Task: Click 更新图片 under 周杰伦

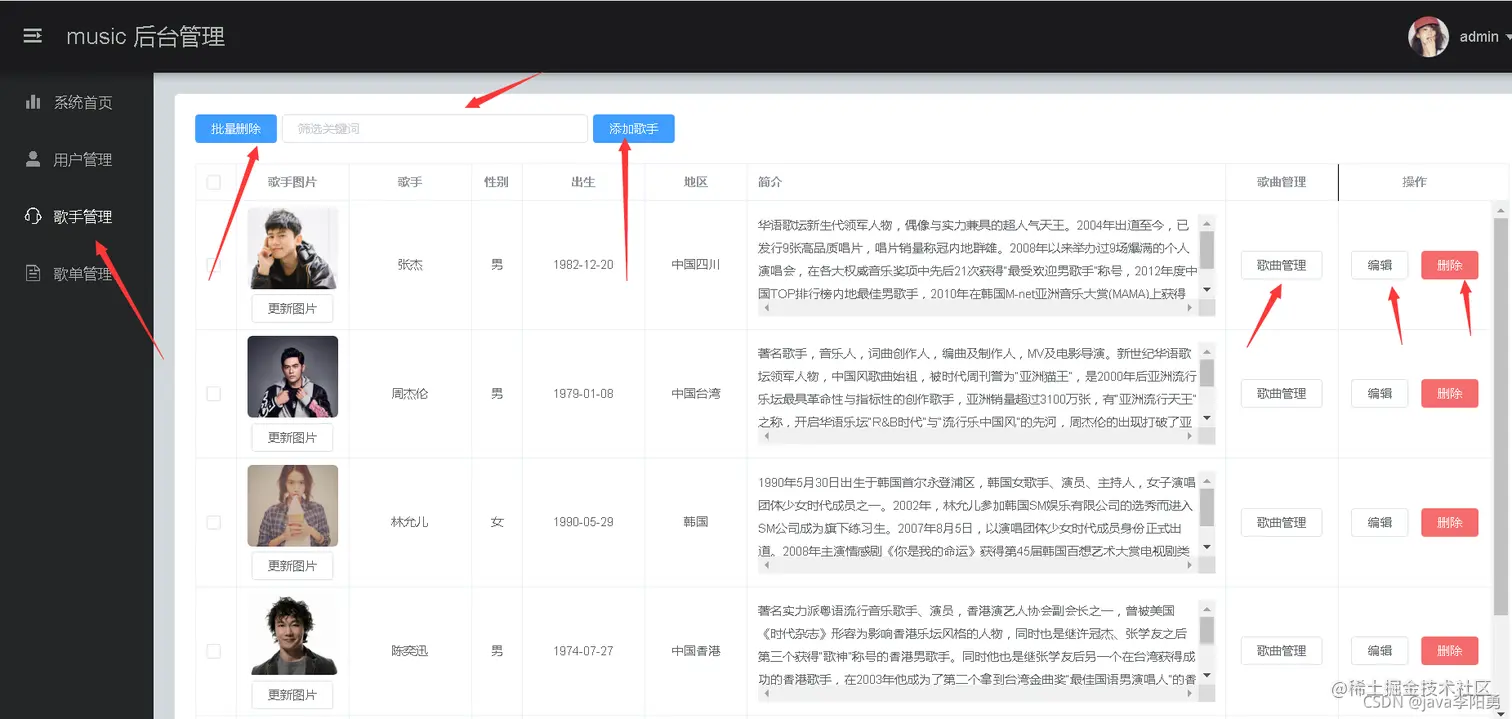Action: [292, 438]
